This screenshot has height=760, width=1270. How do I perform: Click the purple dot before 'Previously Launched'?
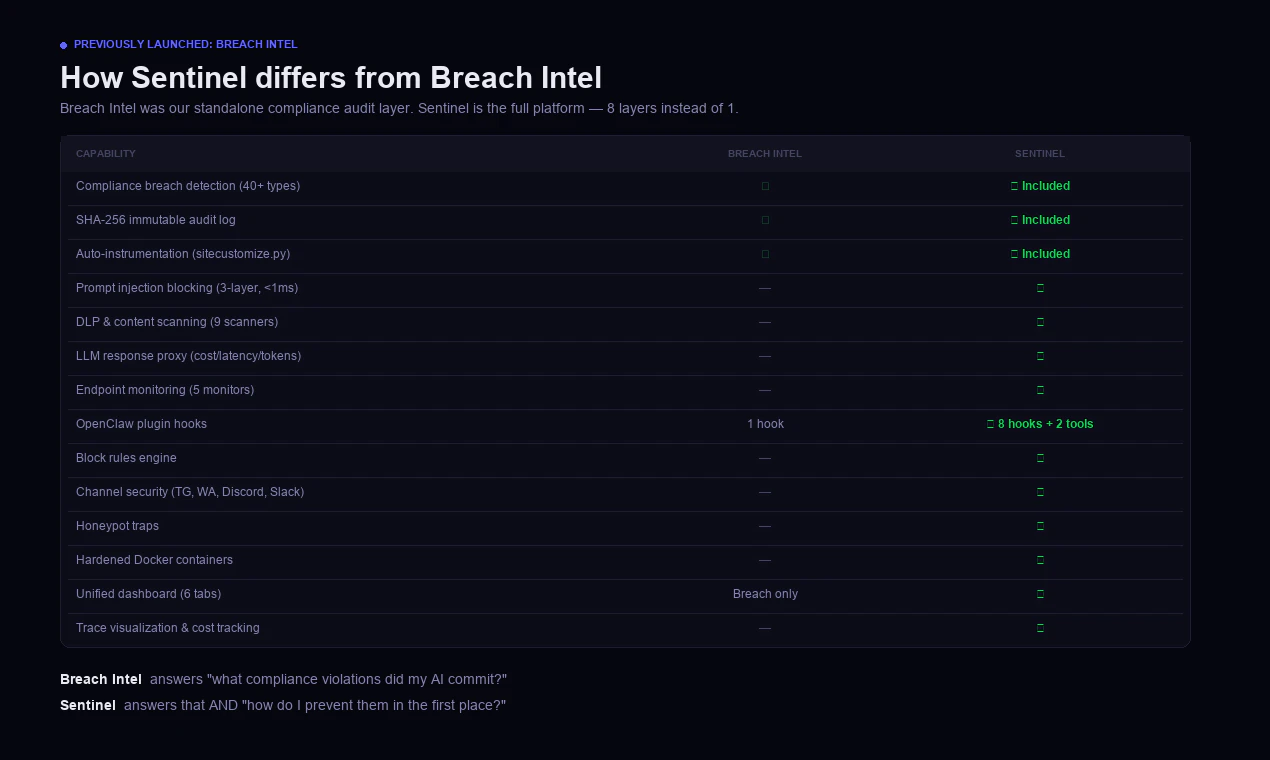tap(64, 45)
